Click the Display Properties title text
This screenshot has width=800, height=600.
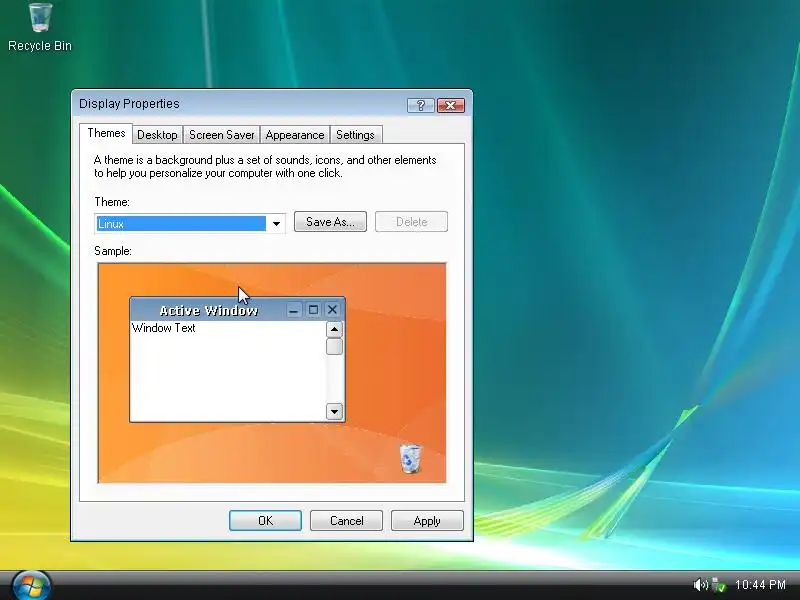point(129,104)
